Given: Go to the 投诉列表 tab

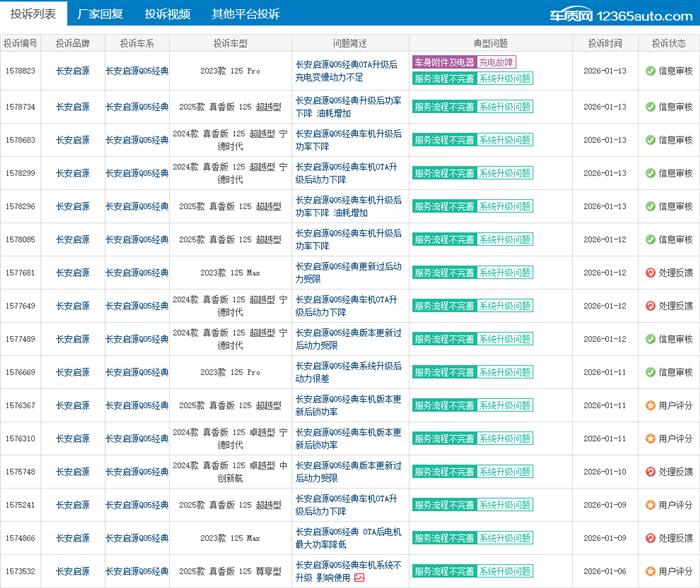Looking at the screenshot, I should pyautogui.click(x=33, y=14).
